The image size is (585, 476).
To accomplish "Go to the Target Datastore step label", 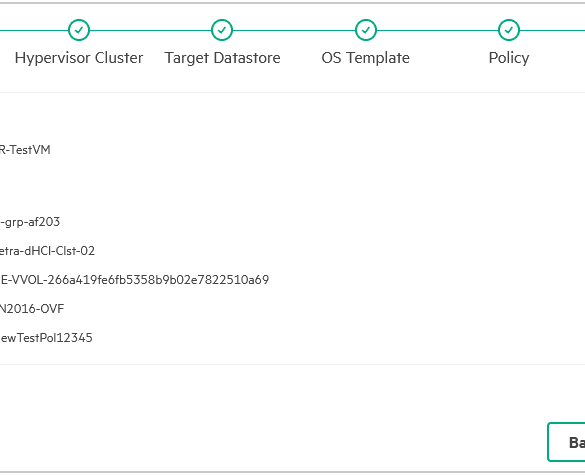I will tap(222, 58).
